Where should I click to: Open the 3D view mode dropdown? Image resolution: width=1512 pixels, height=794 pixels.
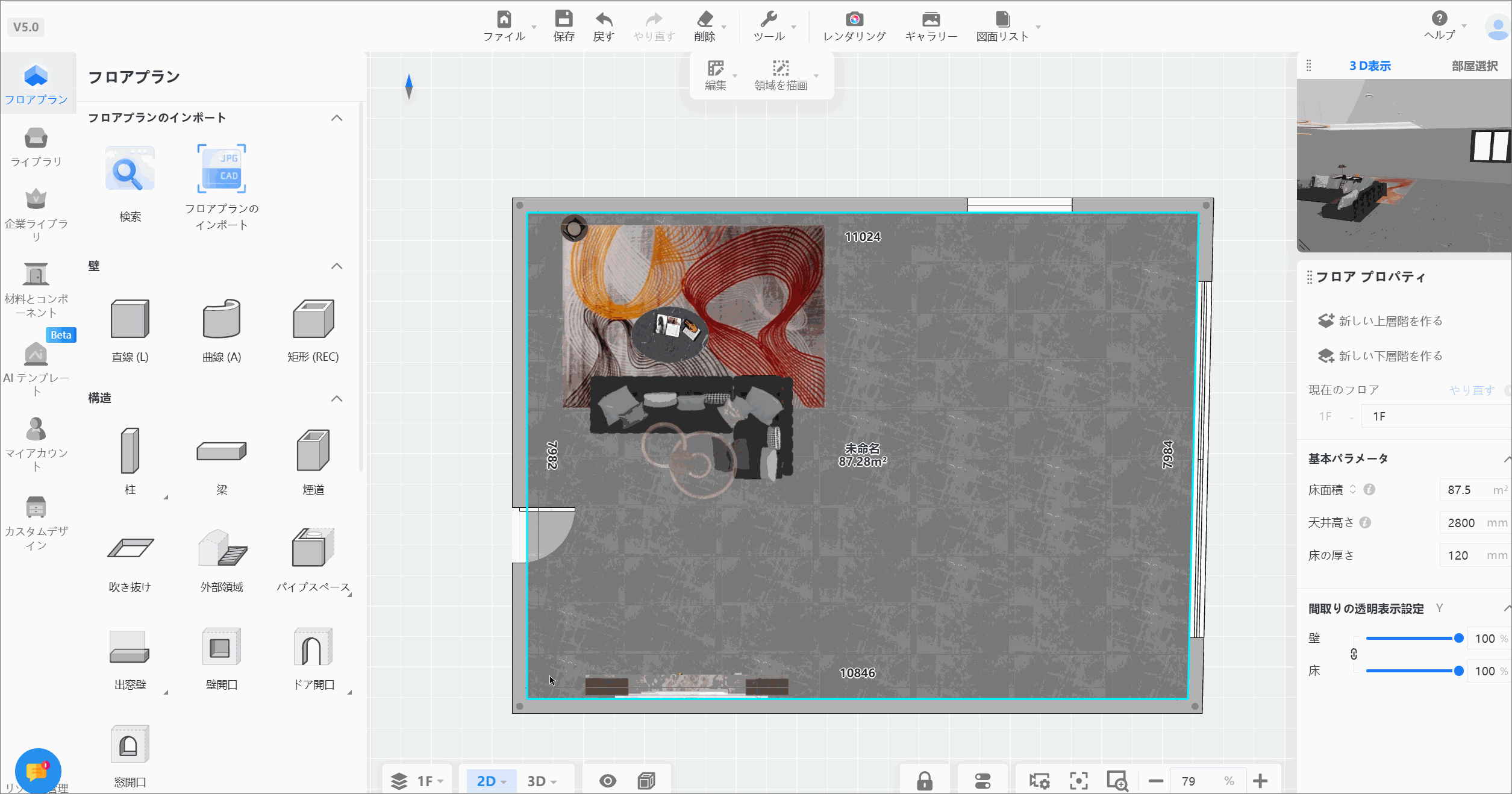pos(542,781)
